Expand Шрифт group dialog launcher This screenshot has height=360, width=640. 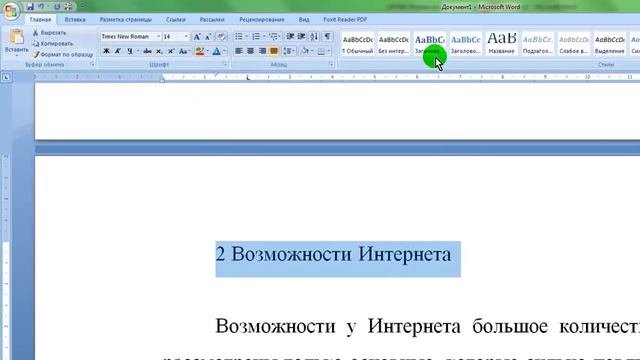[x=225, y=64]
